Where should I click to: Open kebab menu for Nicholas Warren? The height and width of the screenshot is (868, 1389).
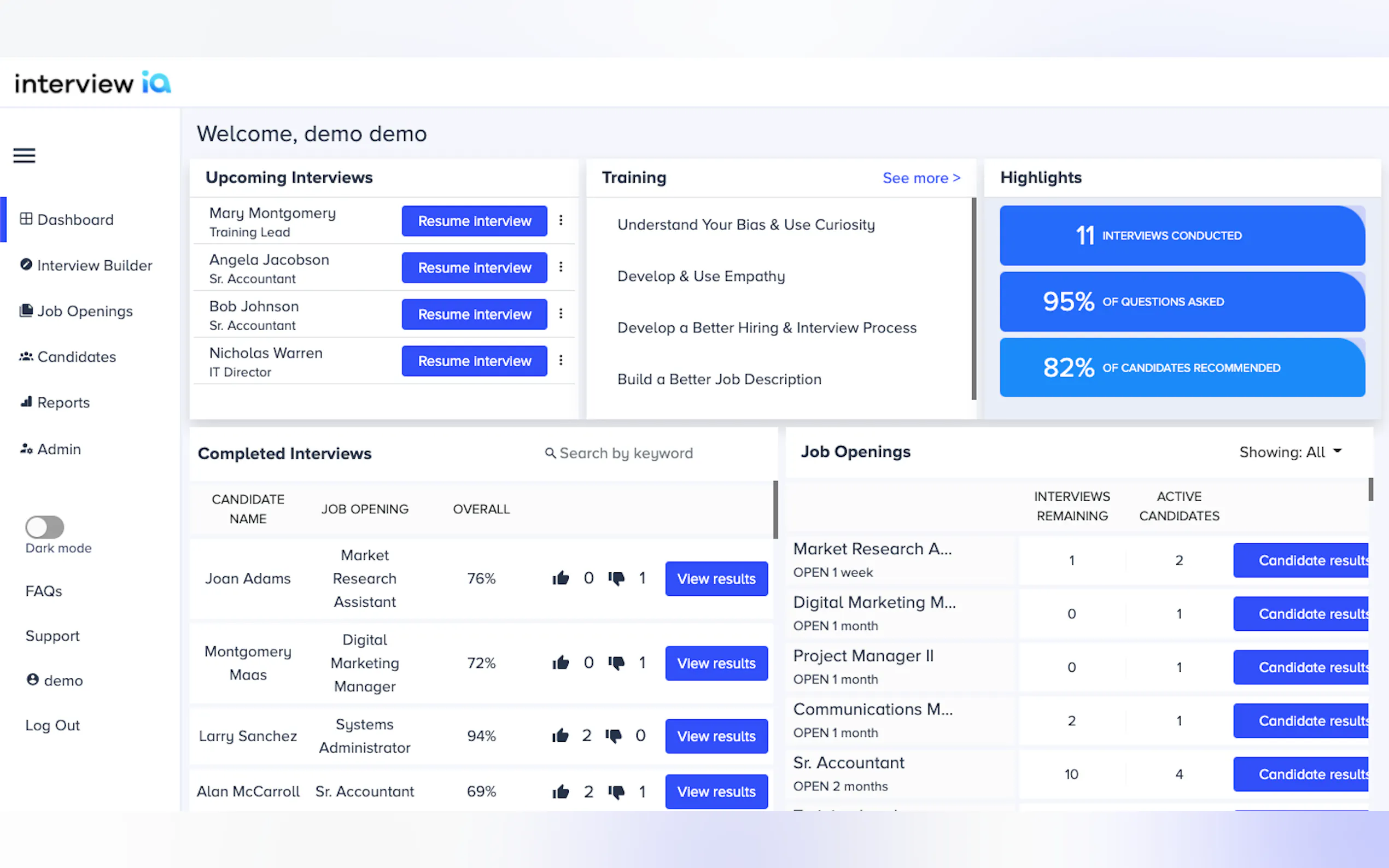(x=561, y=360)
